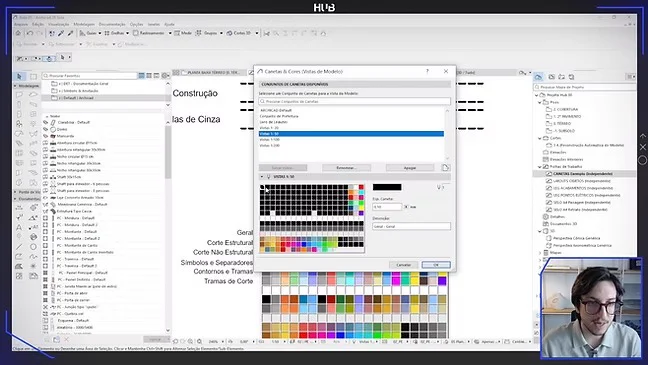This screenshot has width=648, height=365.
Task: Click the home icon in the toolbar
Action: coord(18,33)
